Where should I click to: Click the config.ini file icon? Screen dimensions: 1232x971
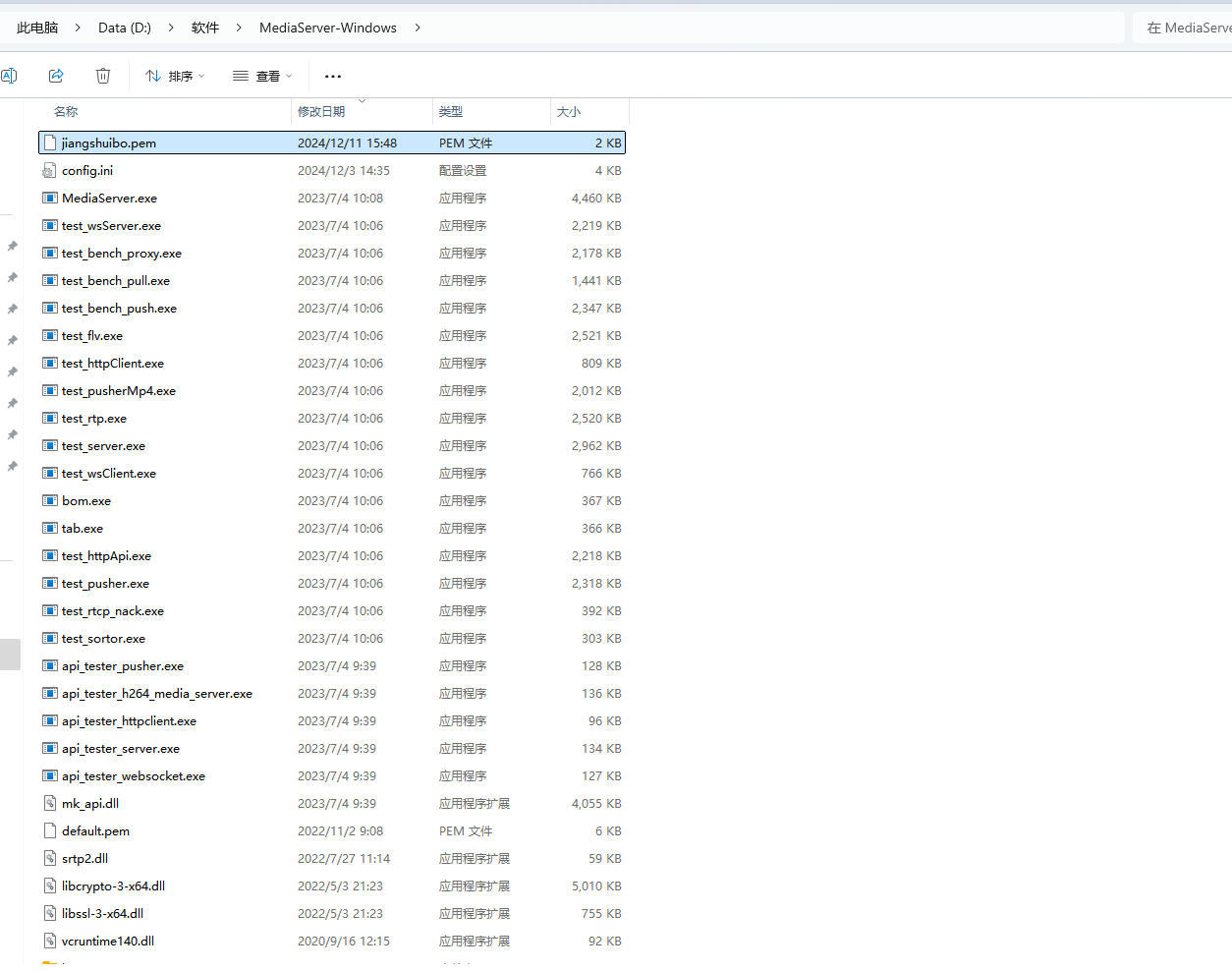pyautogui.click(x=50, y=170)
